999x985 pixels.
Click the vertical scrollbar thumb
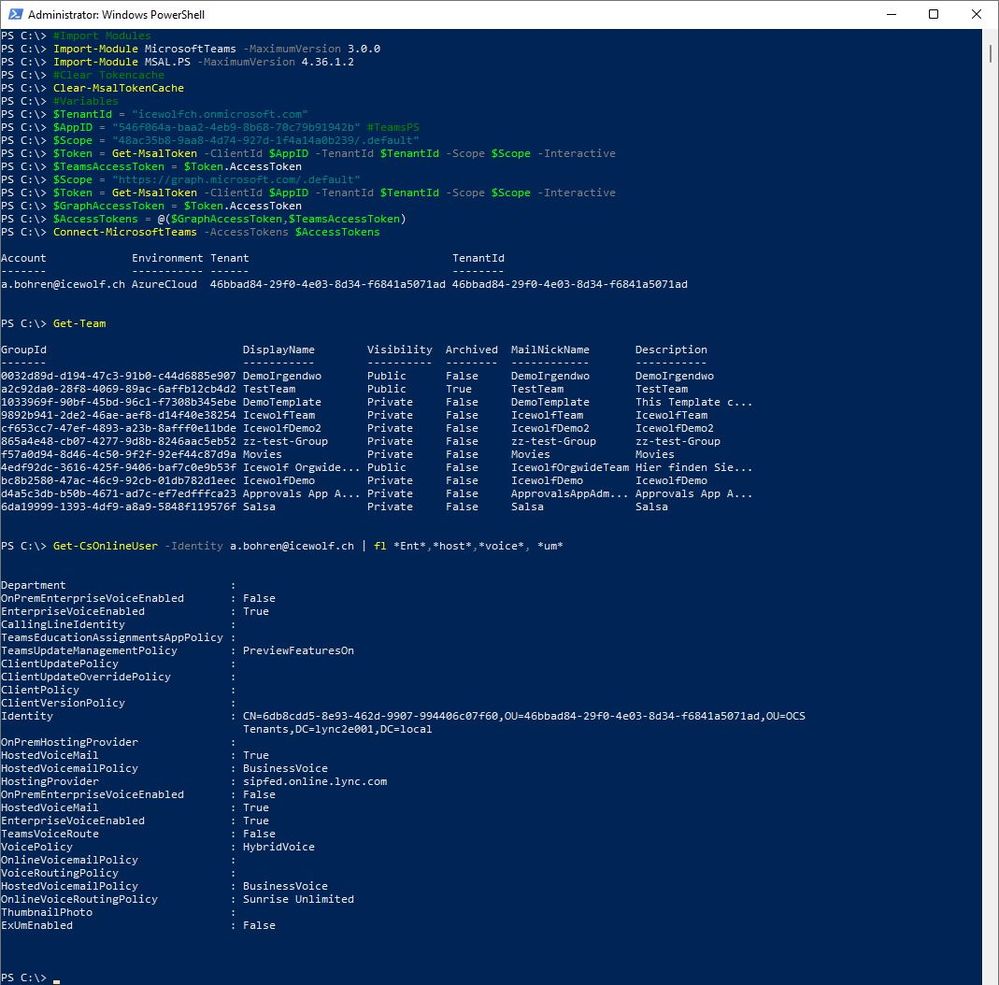pyautogui.click(x=991, y=54)
